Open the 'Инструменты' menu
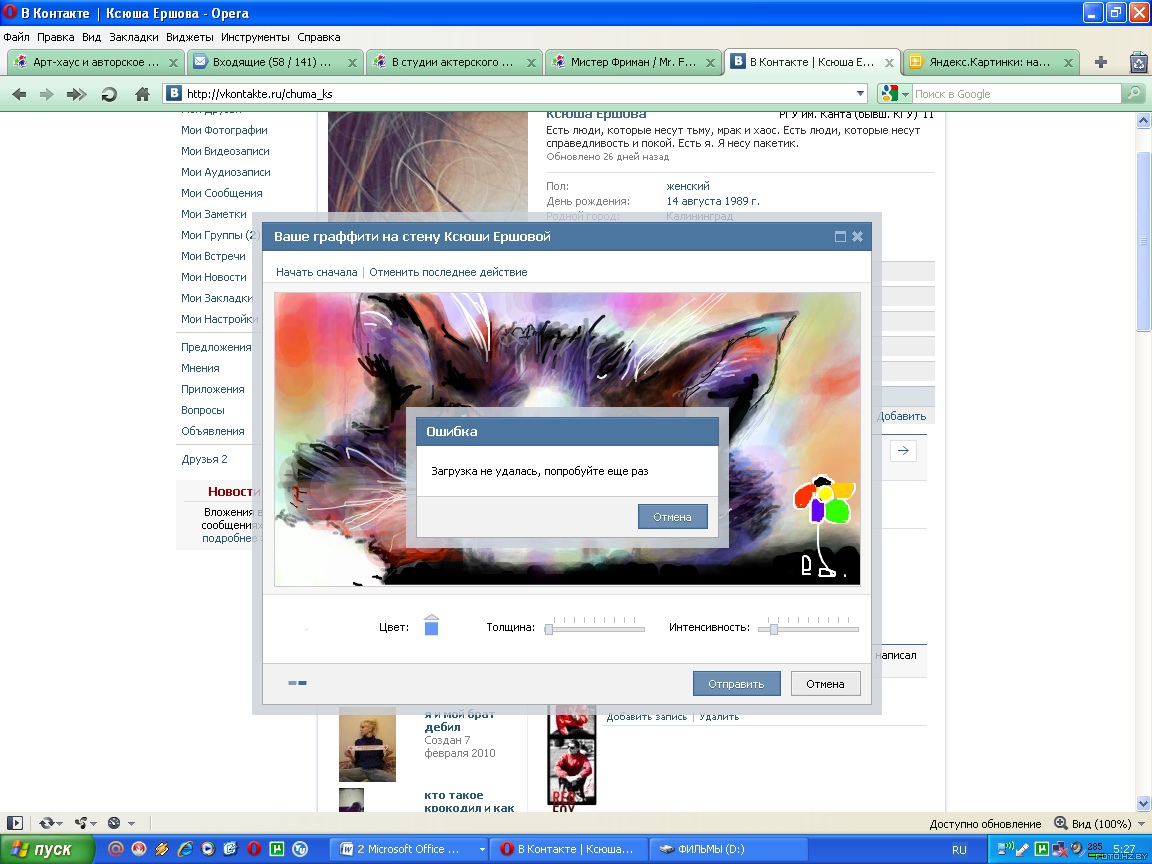1152x864 pixels. tap(255, 37)
